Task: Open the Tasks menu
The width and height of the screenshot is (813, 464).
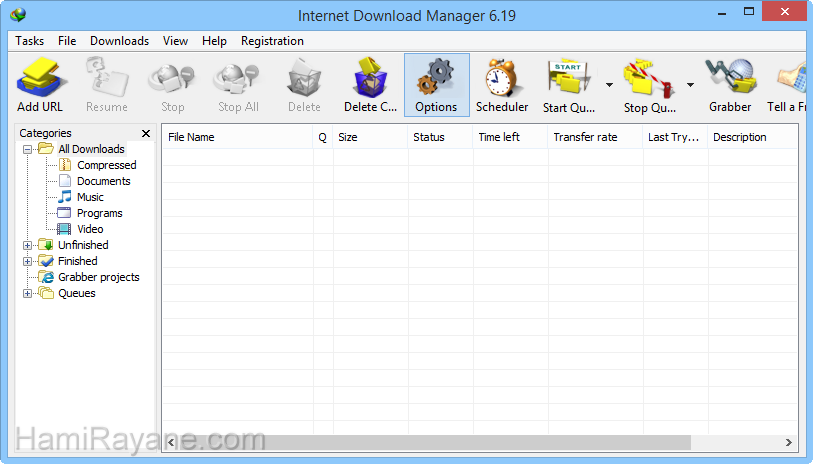Action: pos(30,41)
